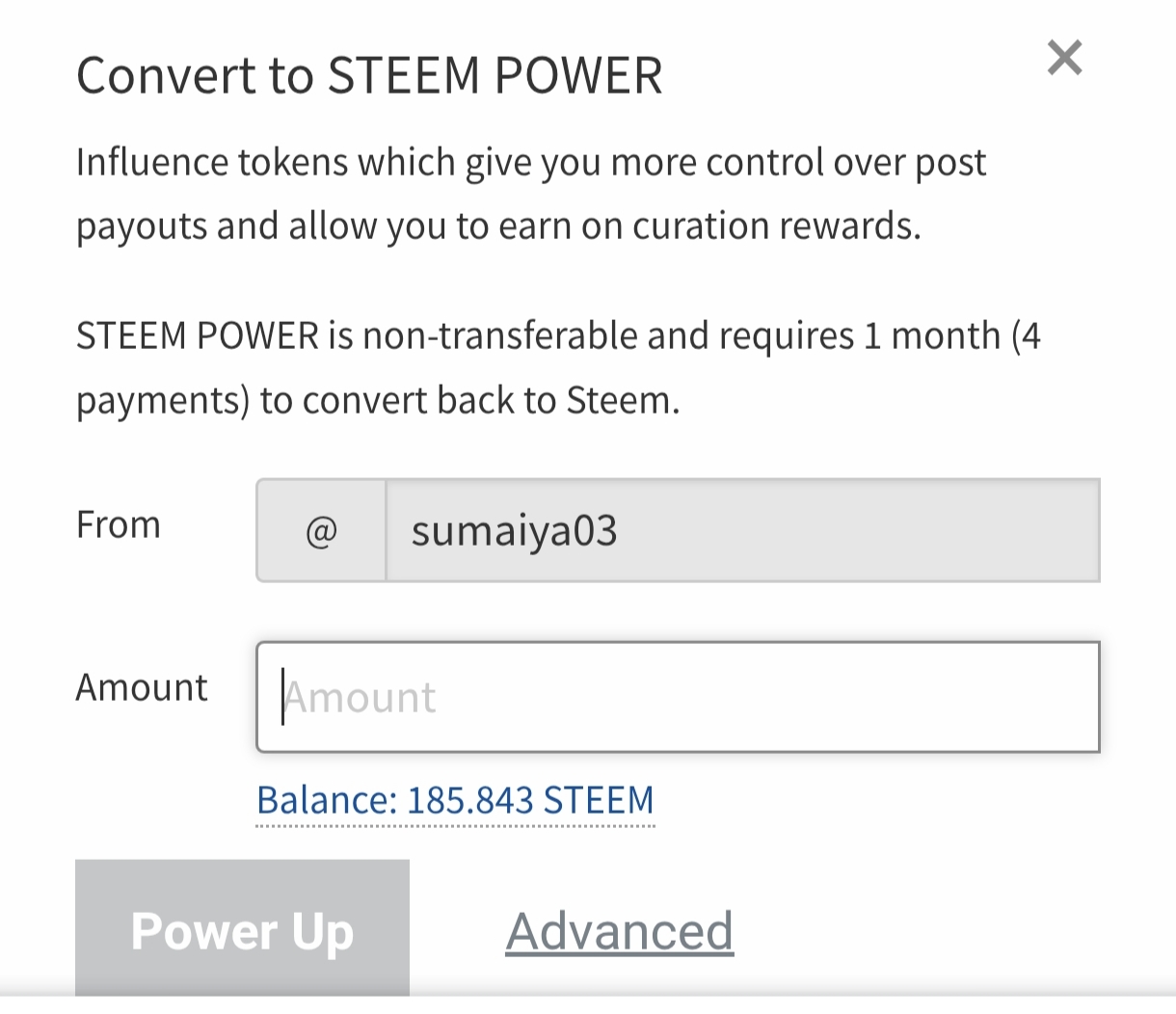1176x1014 pixels.
Task: Click the Balance: 185.843 STEEM link
Action: (455, 800)
